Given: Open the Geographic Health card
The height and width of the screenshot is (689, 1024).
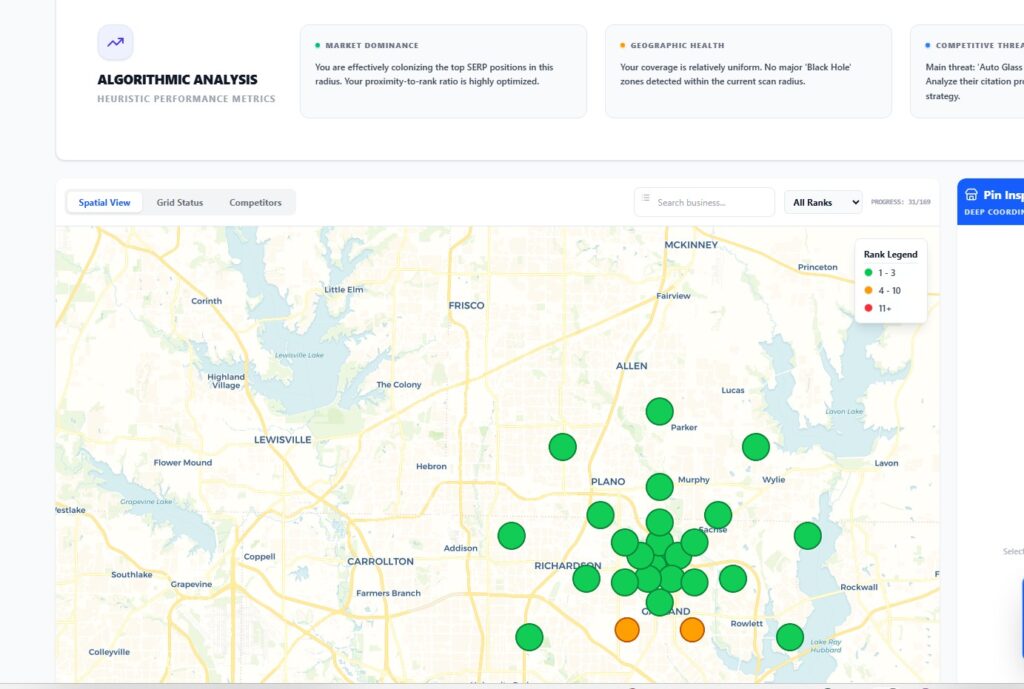Looking at the screenshot, I should (748, 71).
